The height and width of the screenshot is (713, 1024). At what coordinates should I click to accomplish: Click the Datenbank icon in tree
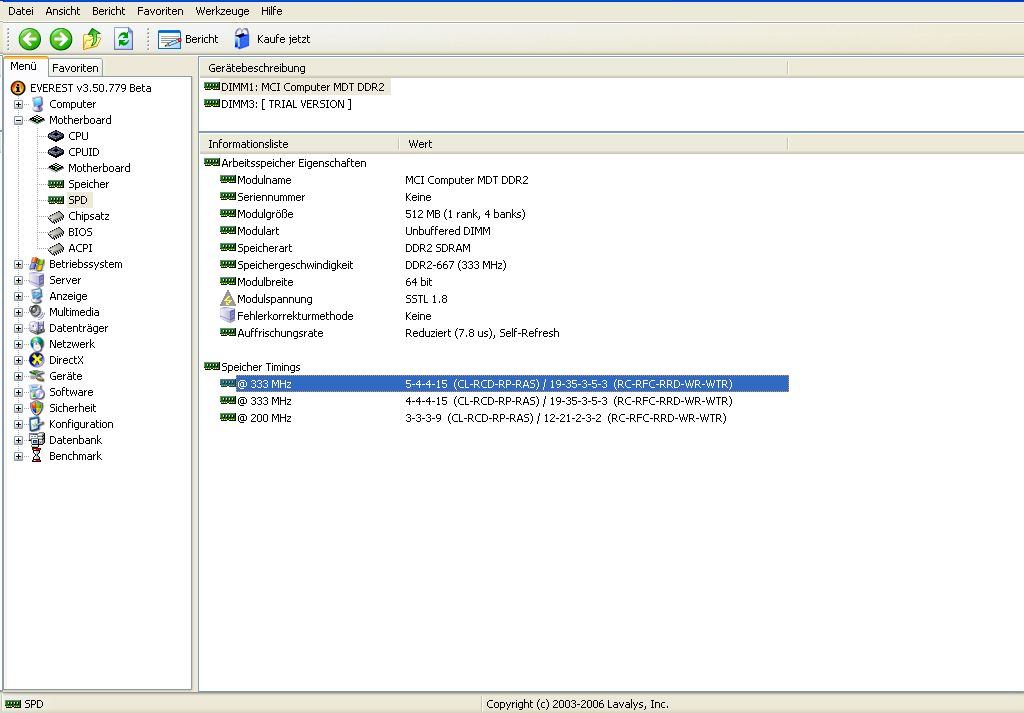[x=37, y=440]
